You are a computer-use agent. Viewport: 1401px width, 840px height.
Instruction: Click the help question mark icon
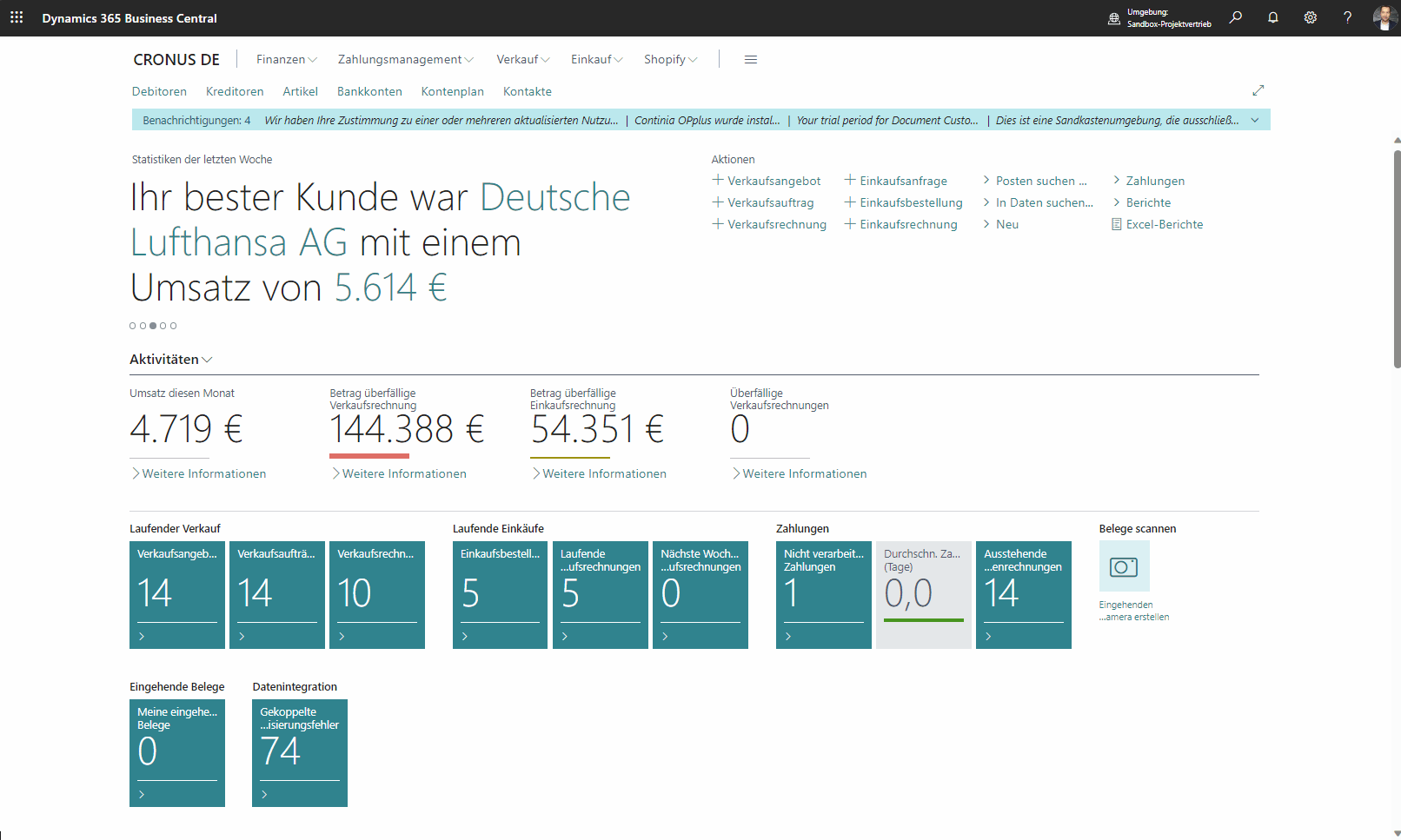[1347, 17]
